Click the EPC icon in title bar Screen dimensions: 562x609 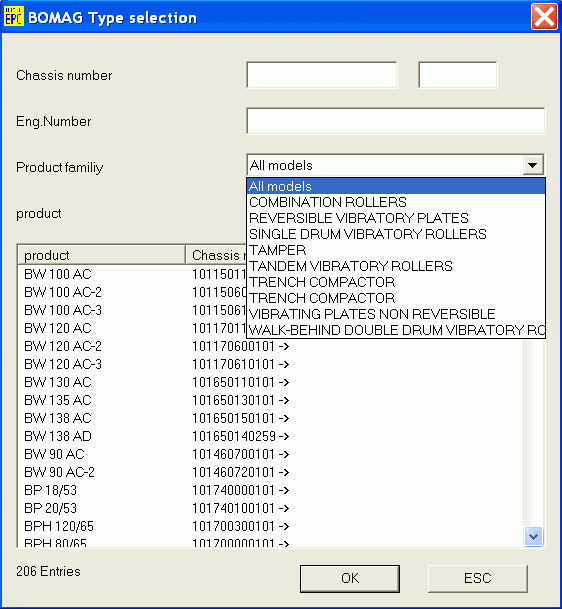14,17
